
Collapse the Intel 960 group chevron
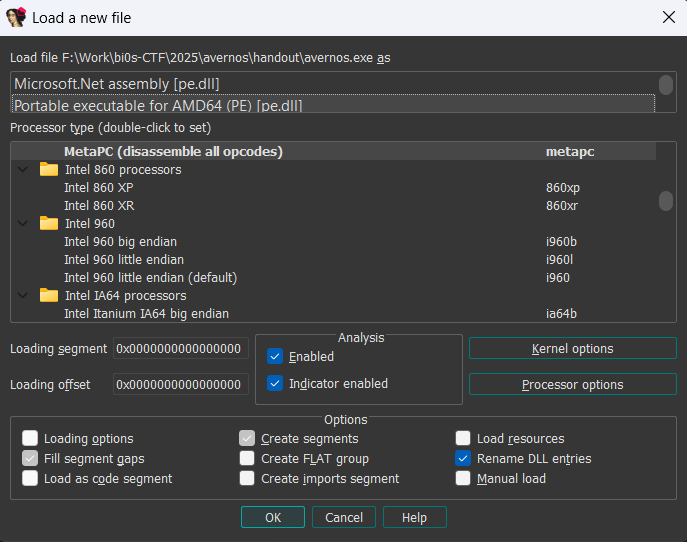23,223
